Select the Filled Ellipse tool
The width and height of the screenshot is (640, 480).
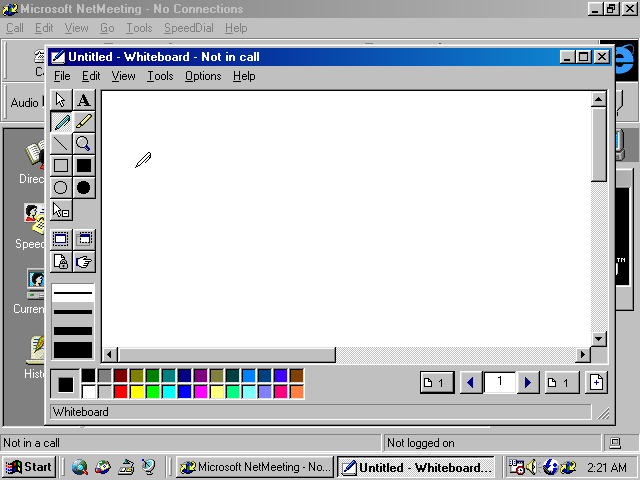click(84, 188)
